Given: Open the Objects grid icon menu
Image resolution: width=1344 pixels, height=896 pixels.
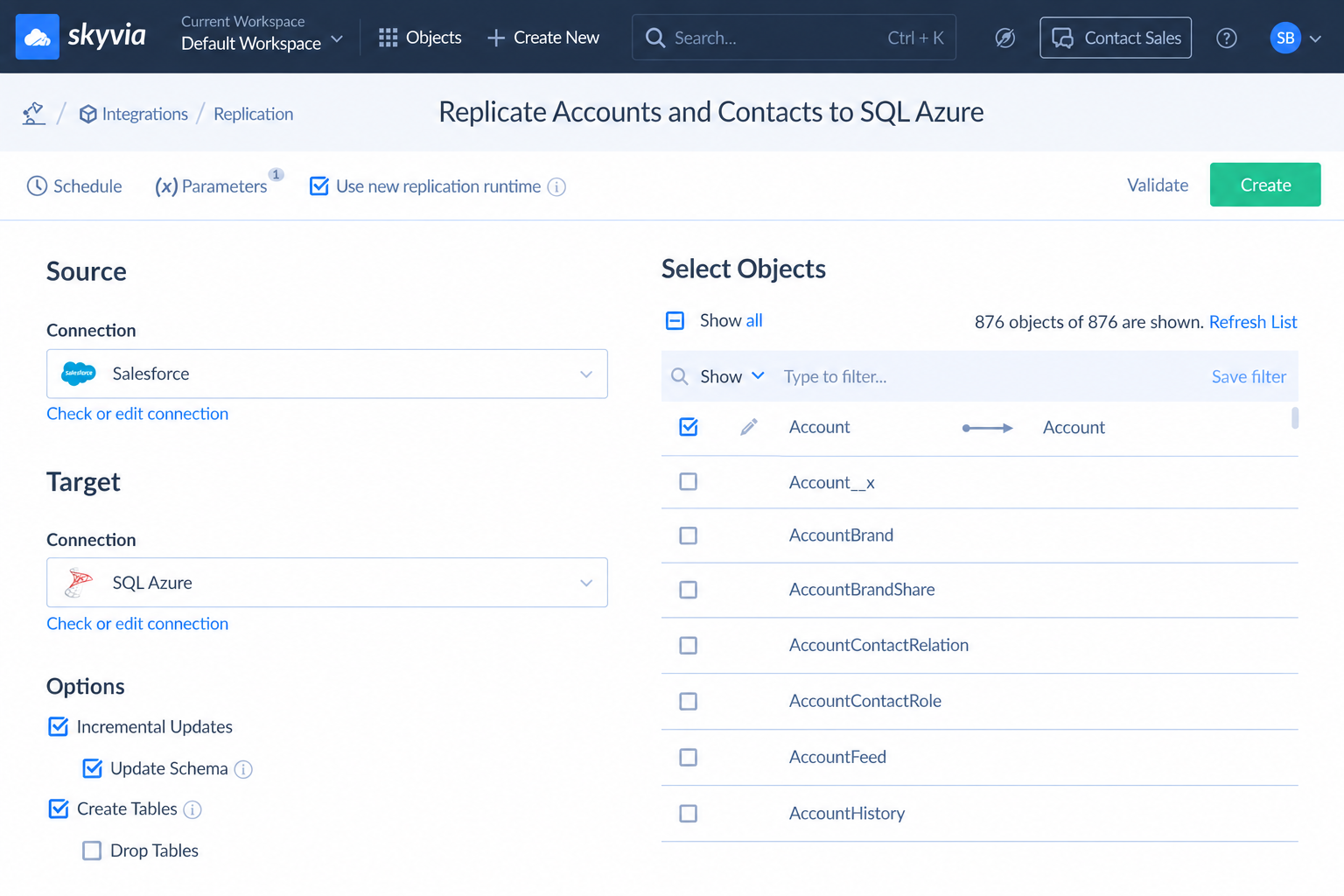Looking at the screenshot, I should point(388,38).
